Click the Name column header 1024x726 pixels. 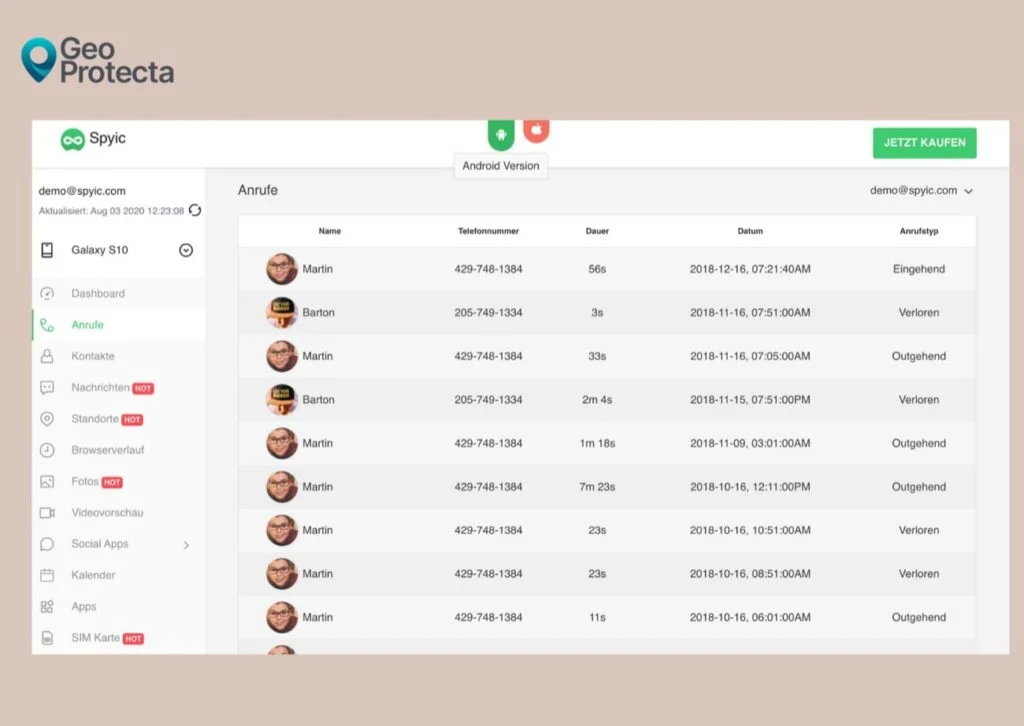(x=330, y=231)
